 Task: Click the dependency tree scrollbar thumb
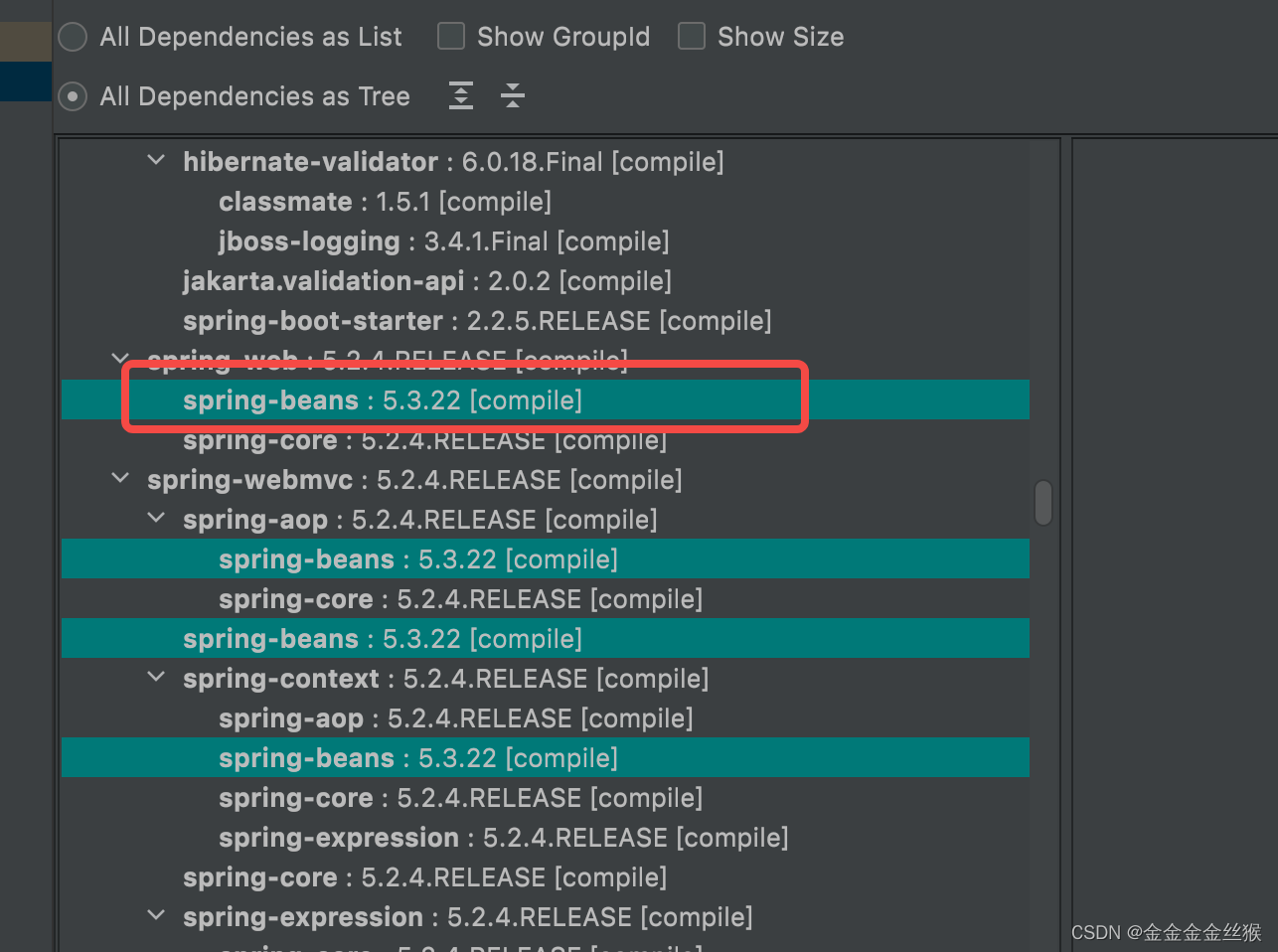(x=1043, y=502)
